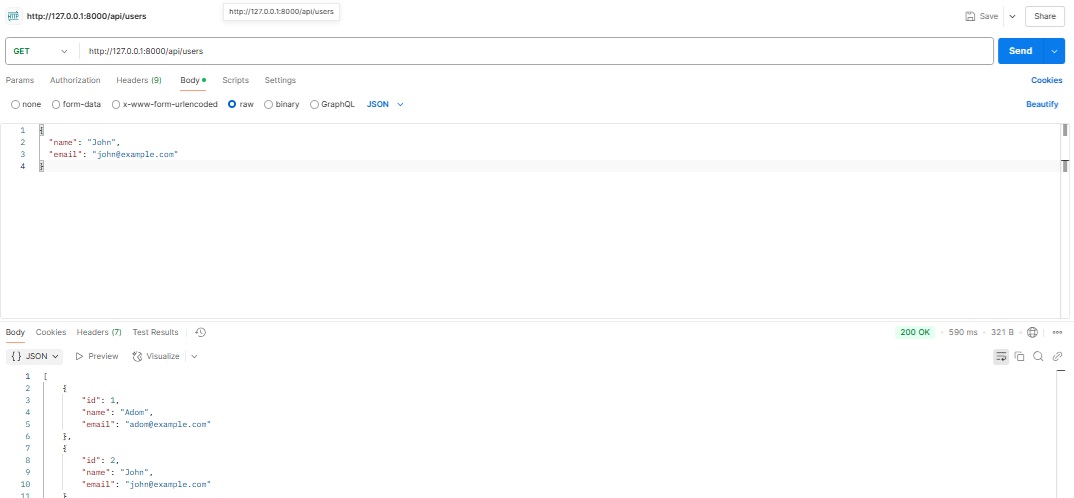Click the Save button label
The width and height of the screenshot is (1074, 498).
pos(989,16)
